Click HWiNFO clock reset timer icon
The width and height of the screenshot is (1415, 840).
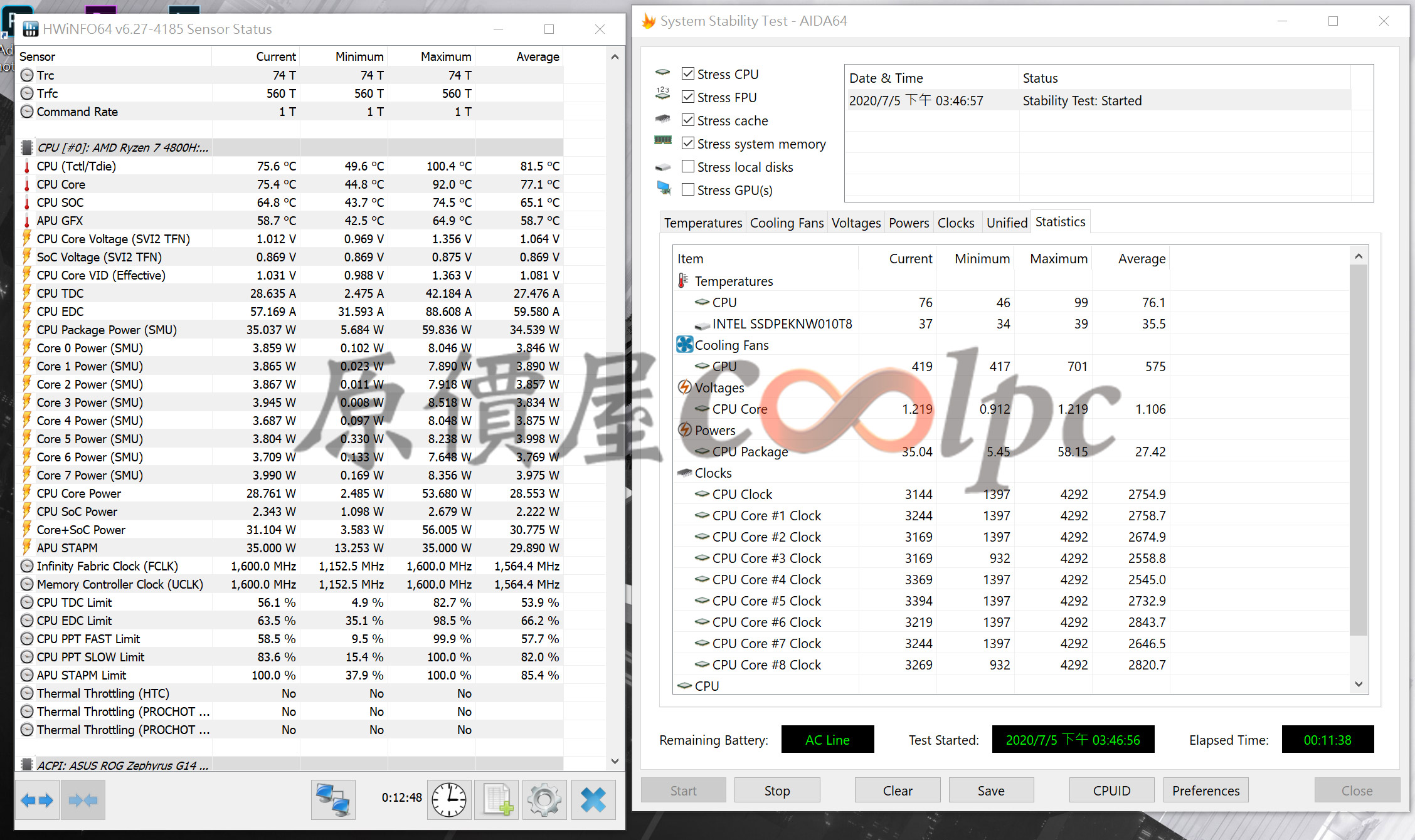point(449,800)
